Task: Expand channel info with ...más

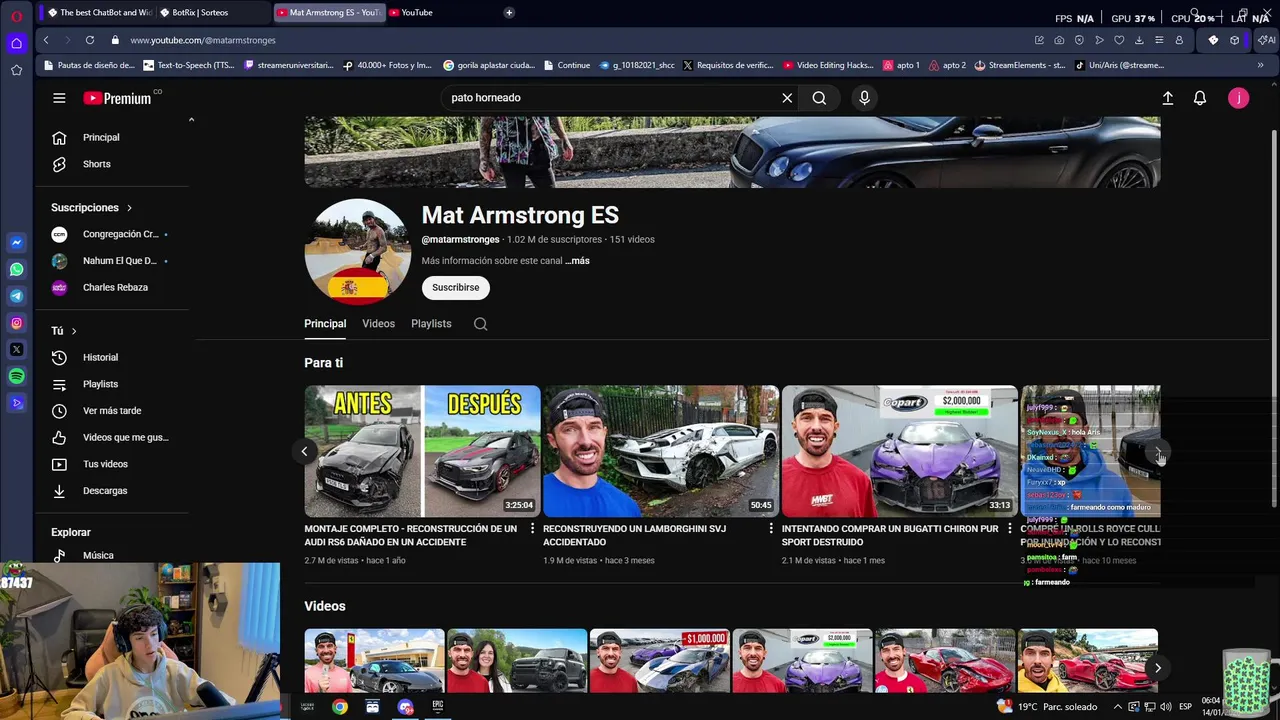Action: (577, 261)
